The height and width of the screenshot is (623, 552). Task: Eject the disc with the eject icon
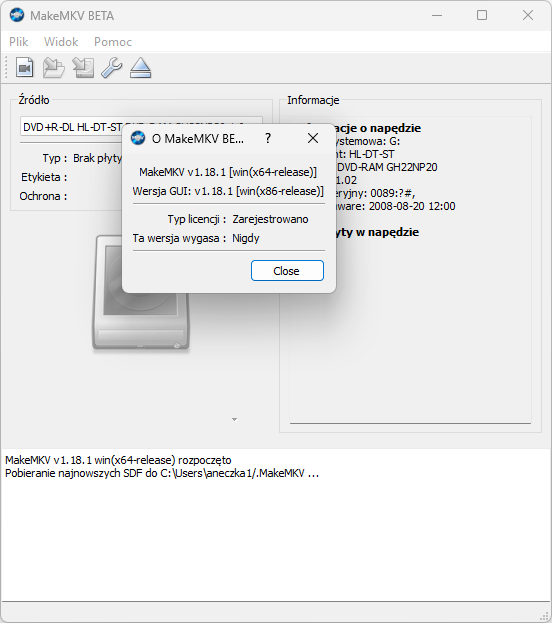coord(140,68)
